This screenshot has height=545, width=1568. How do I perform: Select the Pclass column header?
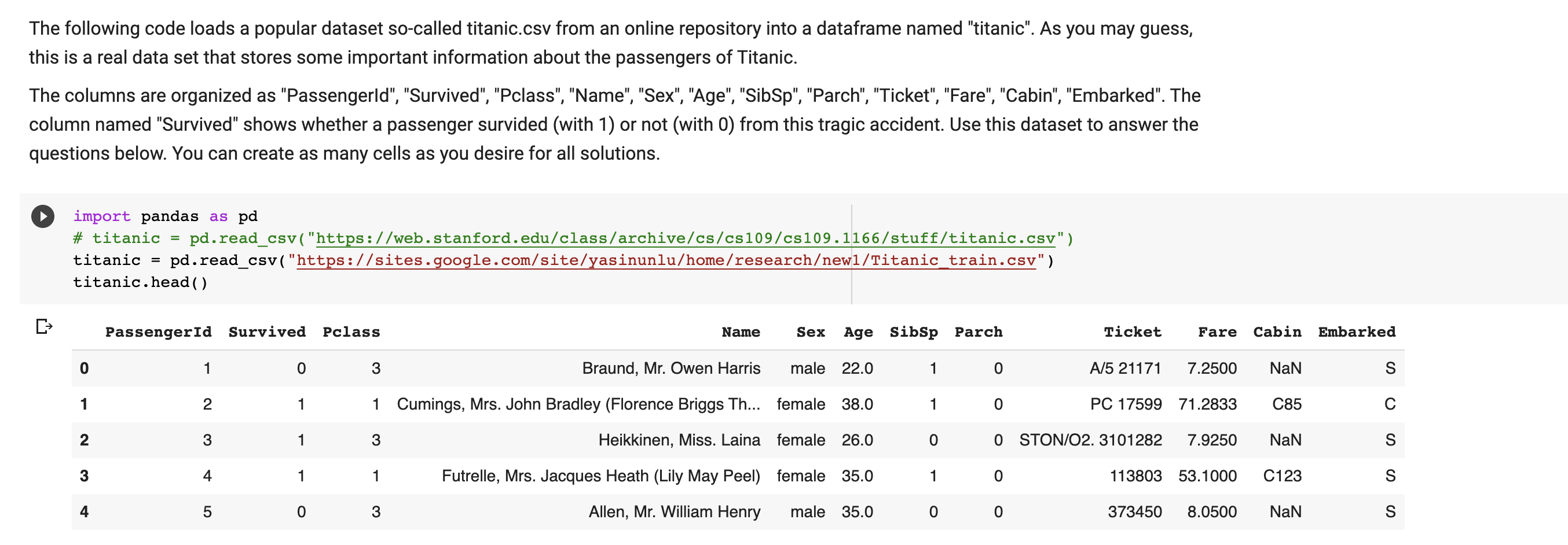[351, 332]
